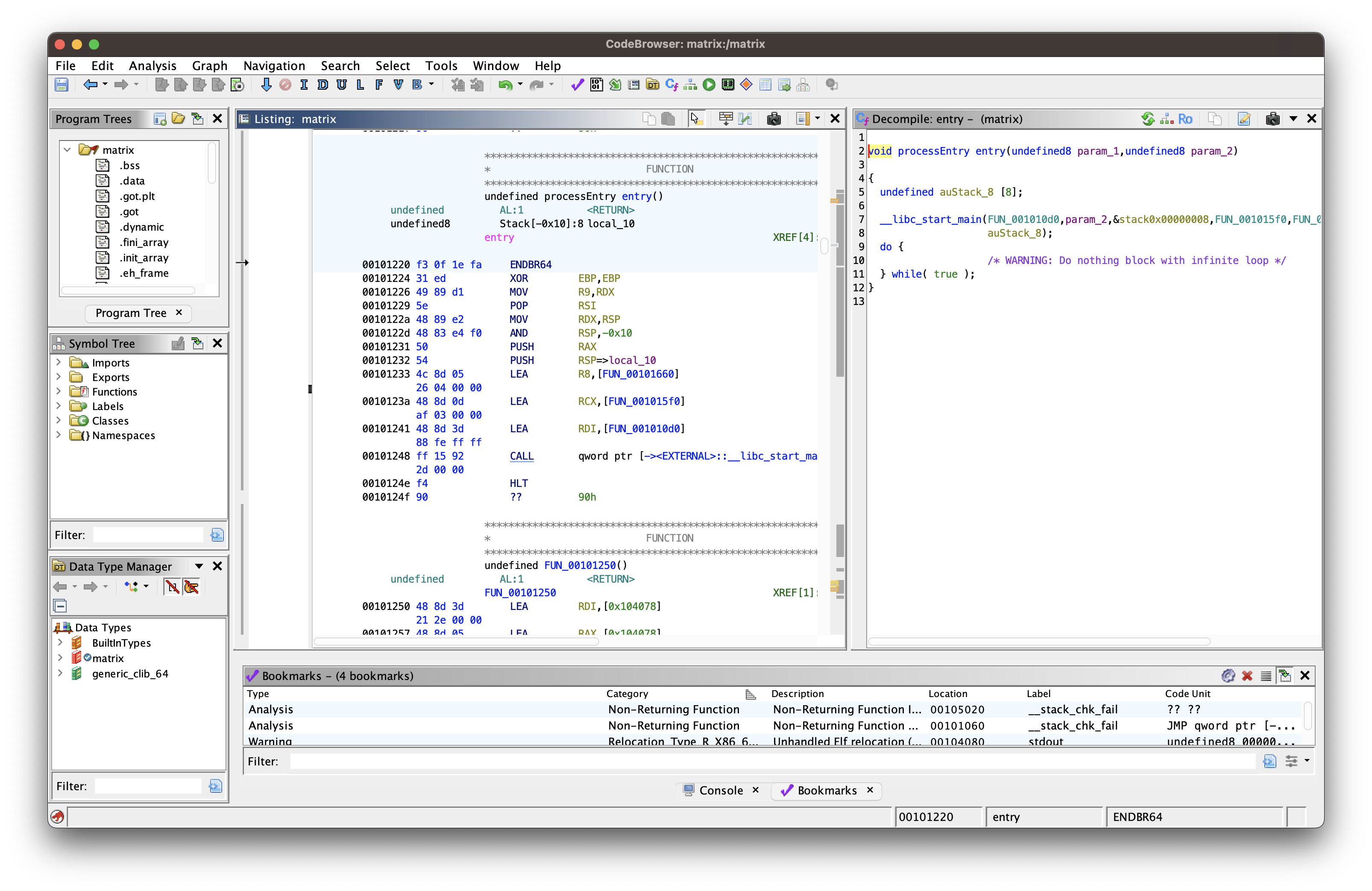Click the Symbol Tree filter field
The image size is (1372, 891).
pos(147,535)
